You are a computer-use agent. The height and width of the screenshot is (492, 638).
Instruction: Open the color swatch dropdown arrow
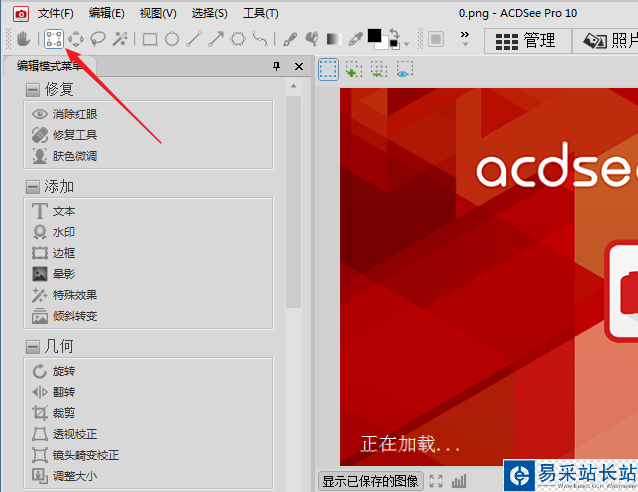(406, 44)
